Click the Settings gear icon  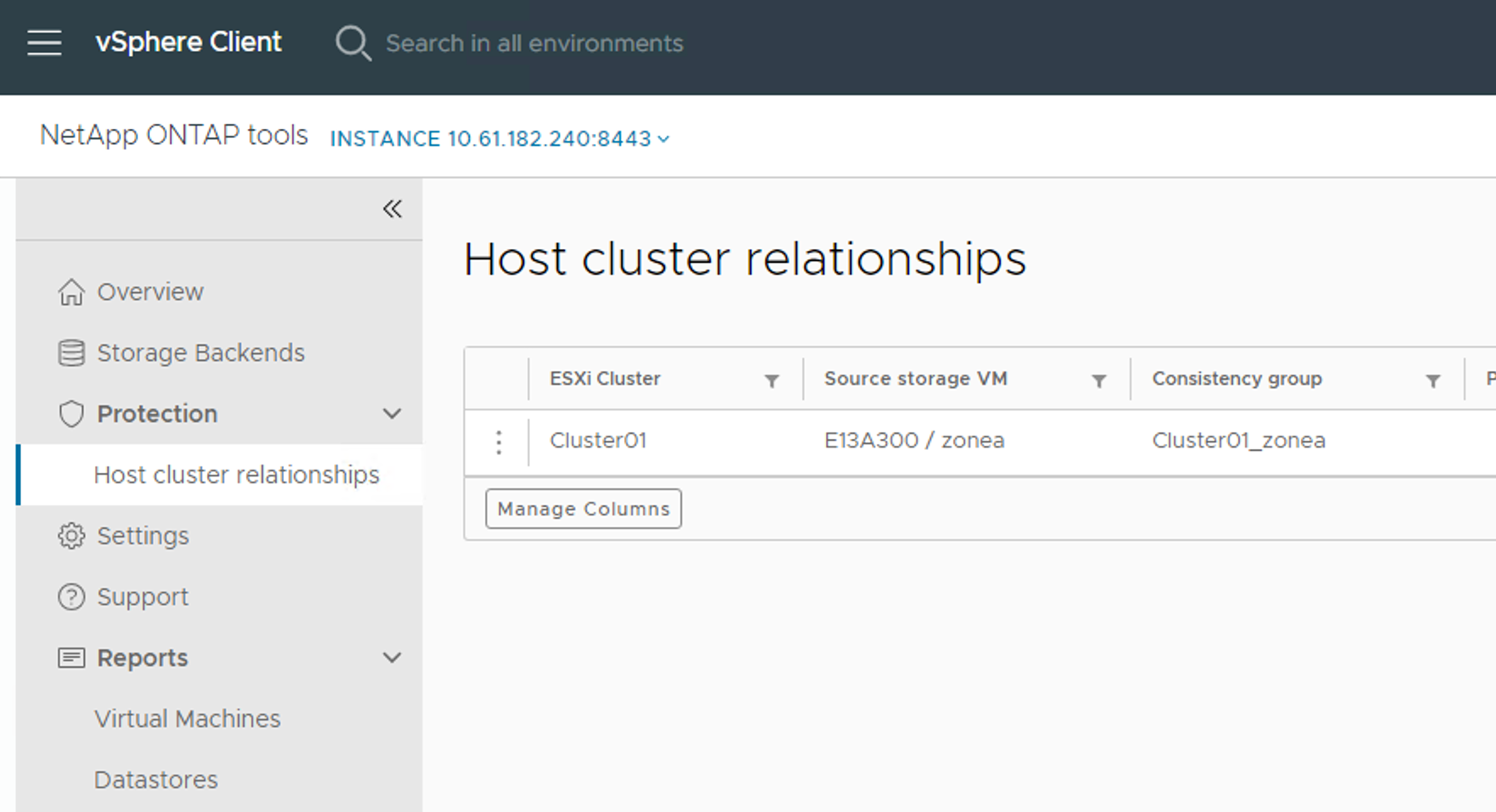[x=71, y=536]
